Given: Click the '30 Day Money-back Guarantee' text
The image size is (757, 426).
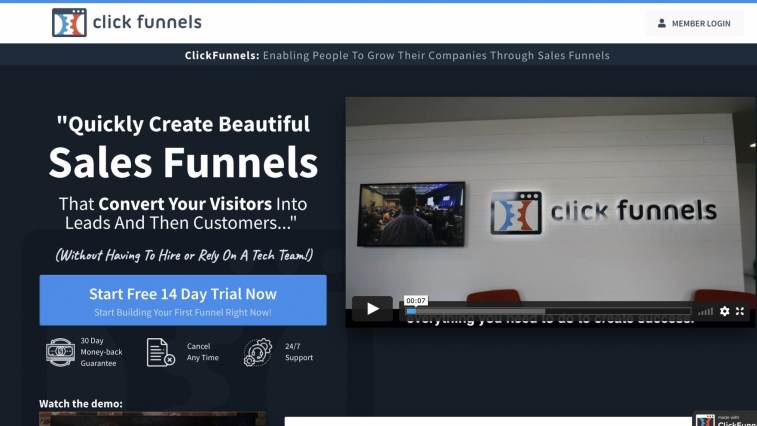Looking at the screenshot, I should pos(101,352).
